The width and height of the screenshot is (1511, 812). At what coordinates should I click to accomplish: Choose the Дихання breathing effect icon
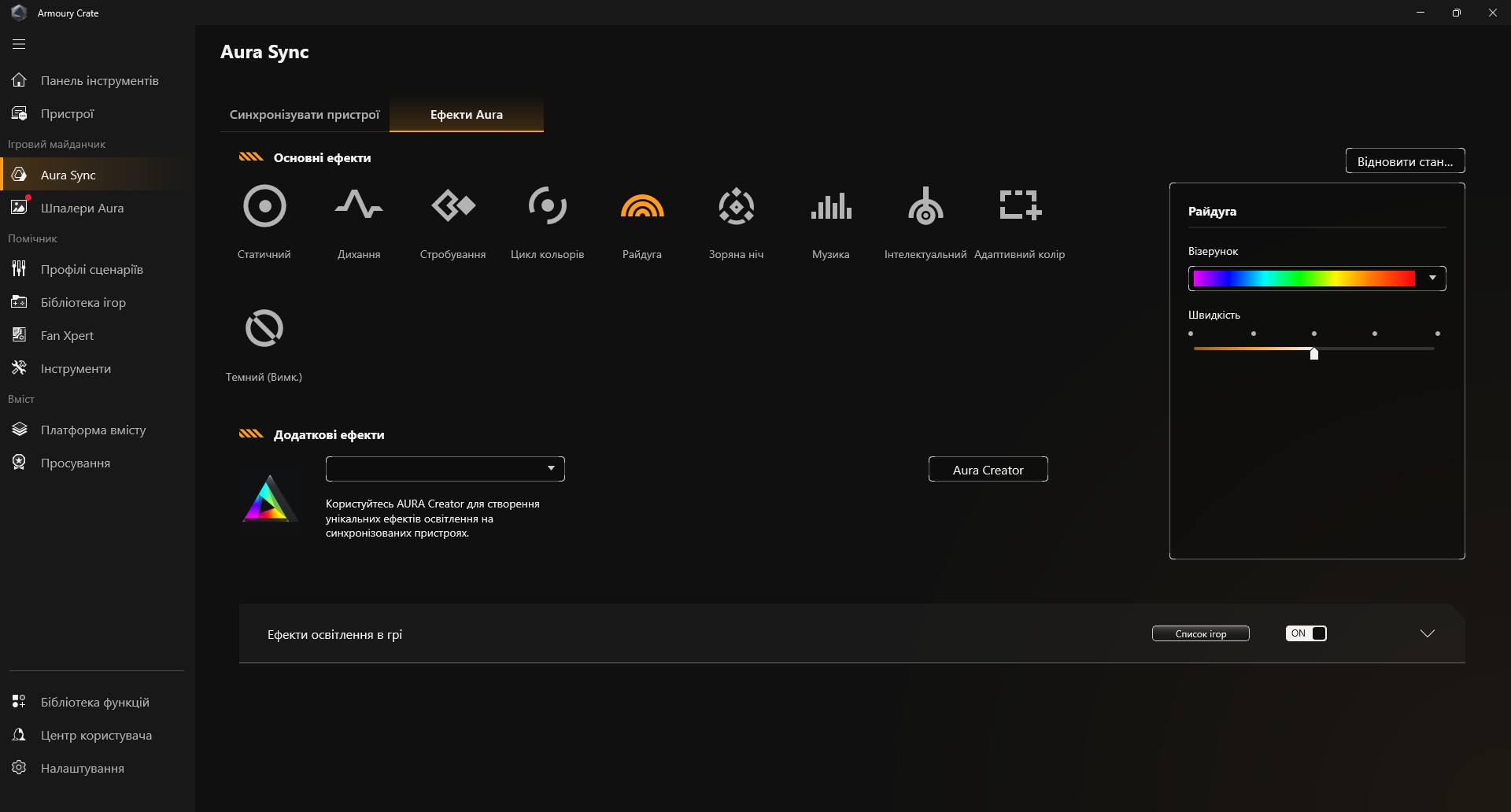[x=359, y=205]
